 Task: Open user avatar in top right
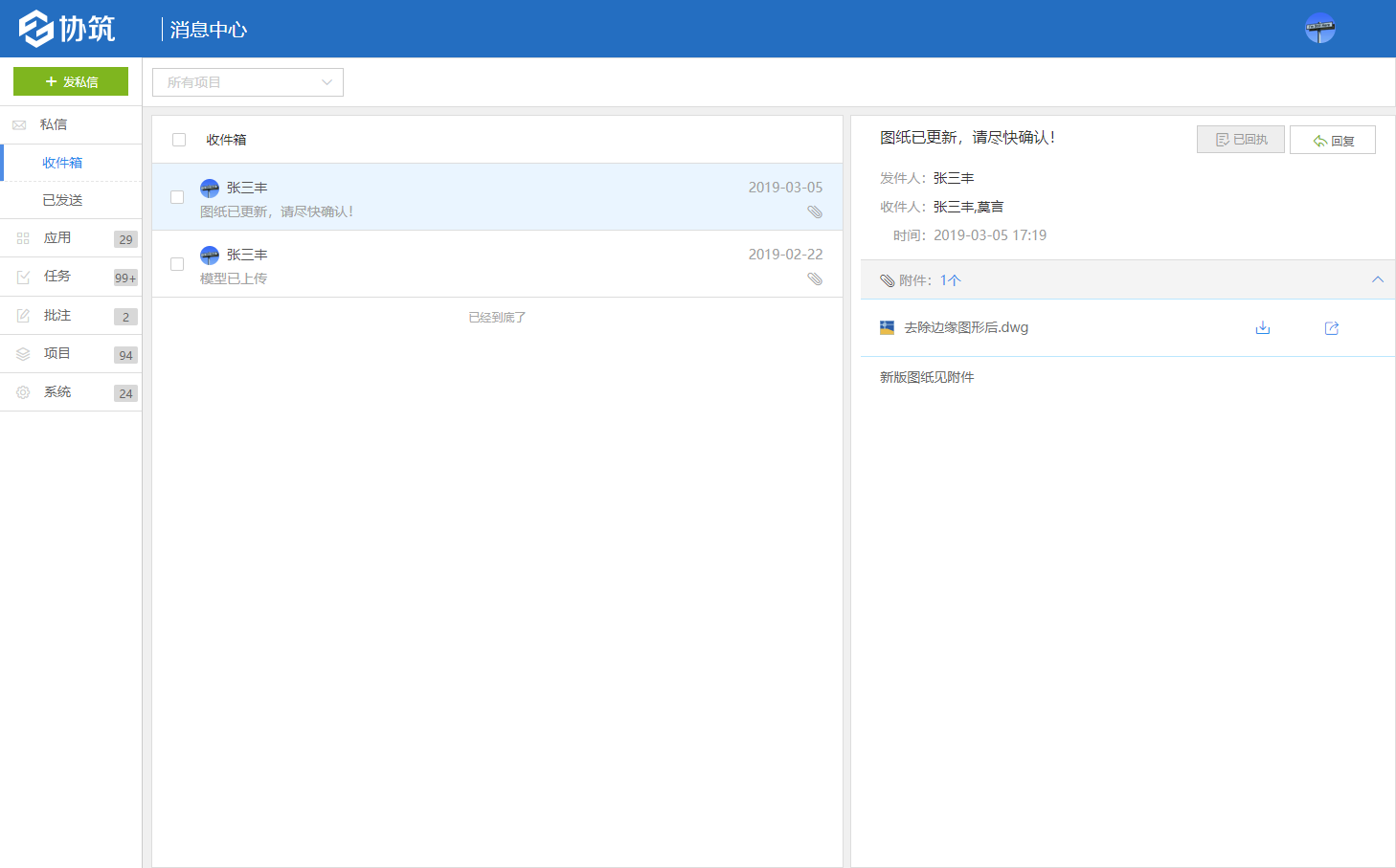point(1319,29)
